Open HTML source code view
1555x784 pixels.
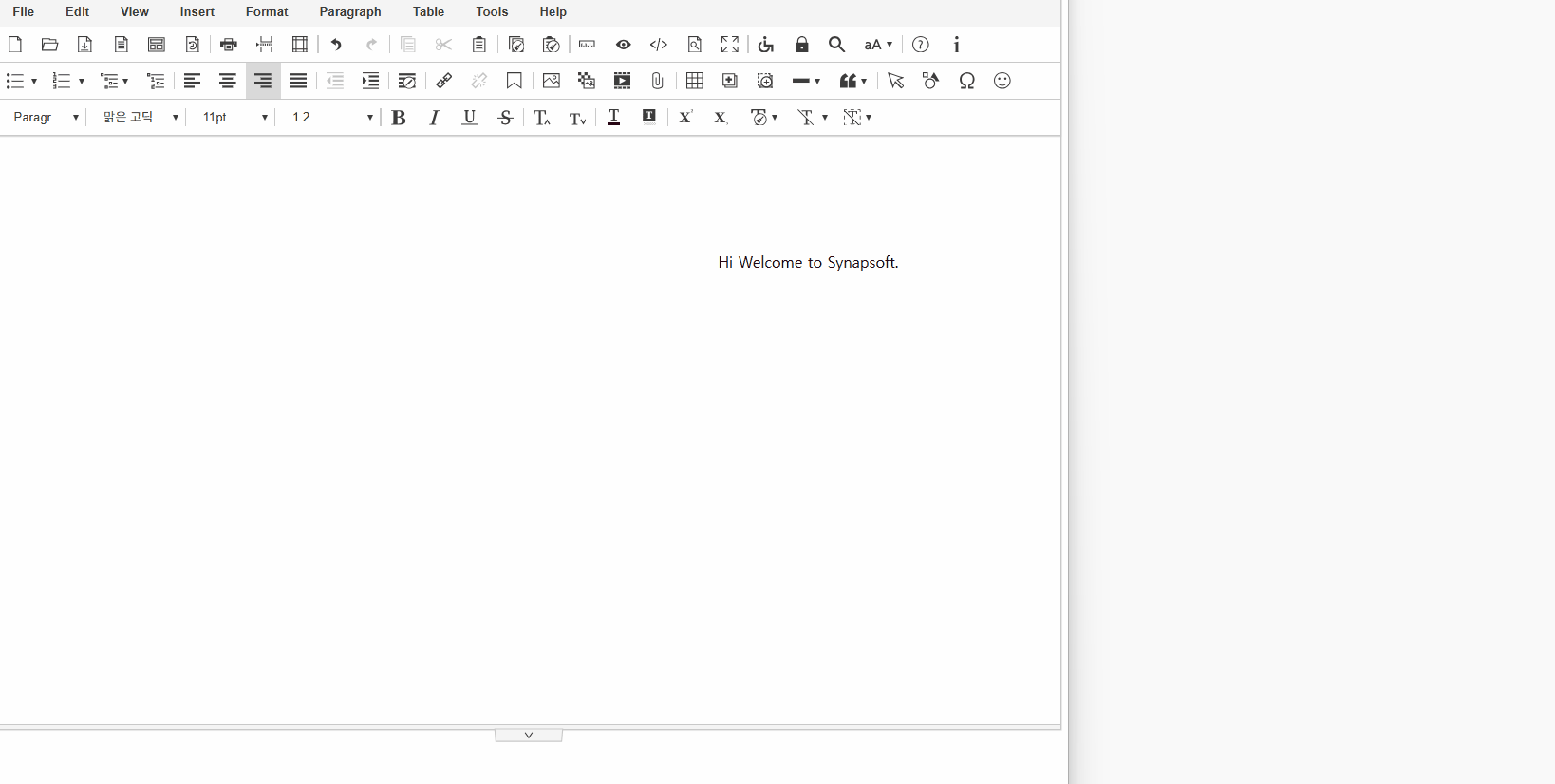tap(659, 45)
